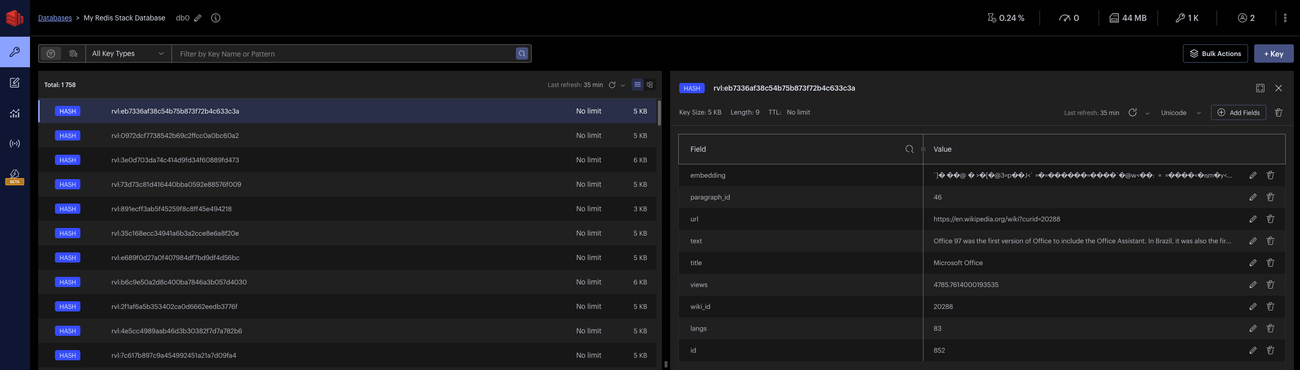The height and width of the screenshot is (370, 1300).
Task: Click the Add Fields button
Action: tap(1238, 112)
